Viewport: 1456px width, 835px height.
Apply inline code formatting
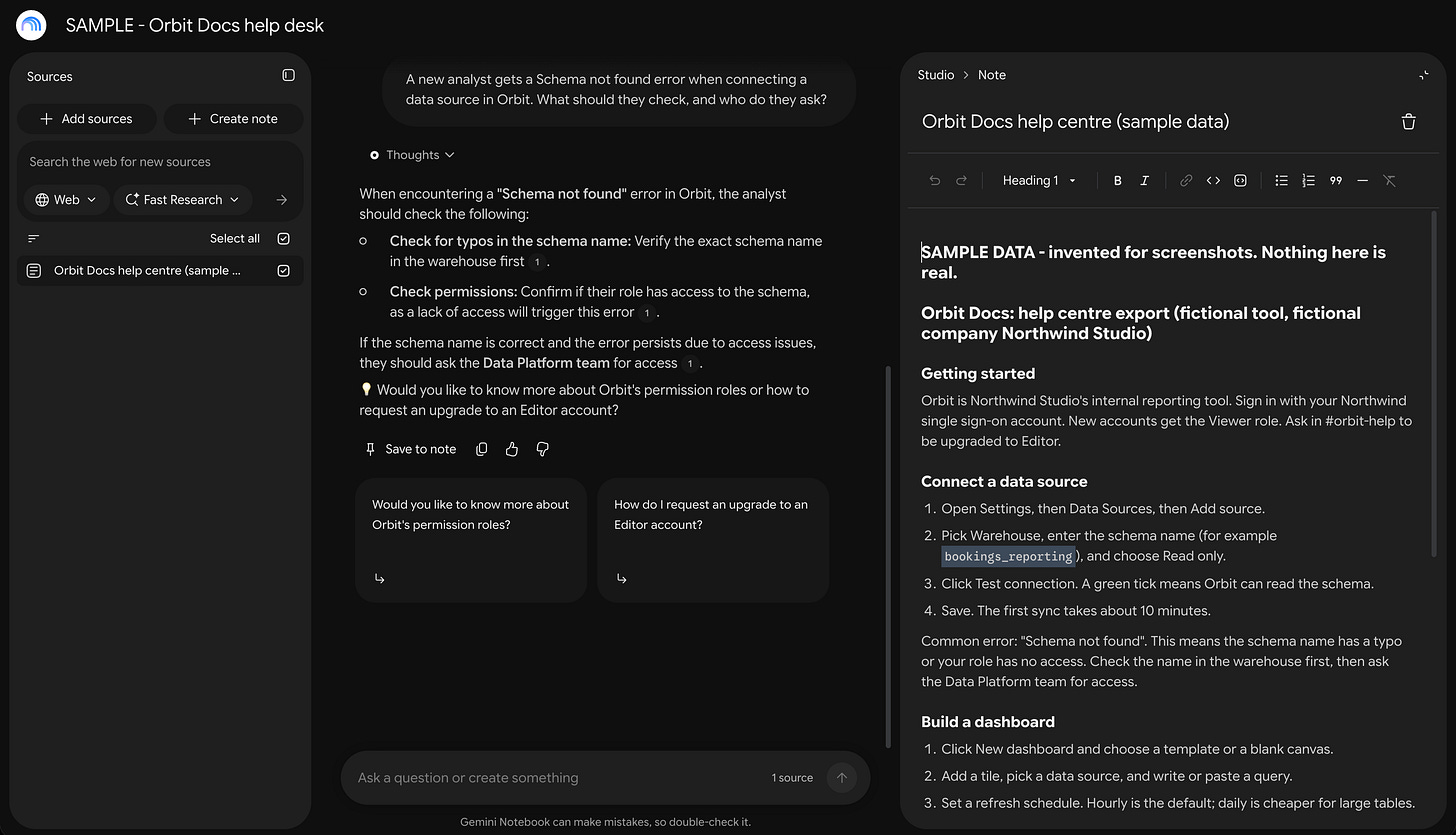tap(1213, 181)
